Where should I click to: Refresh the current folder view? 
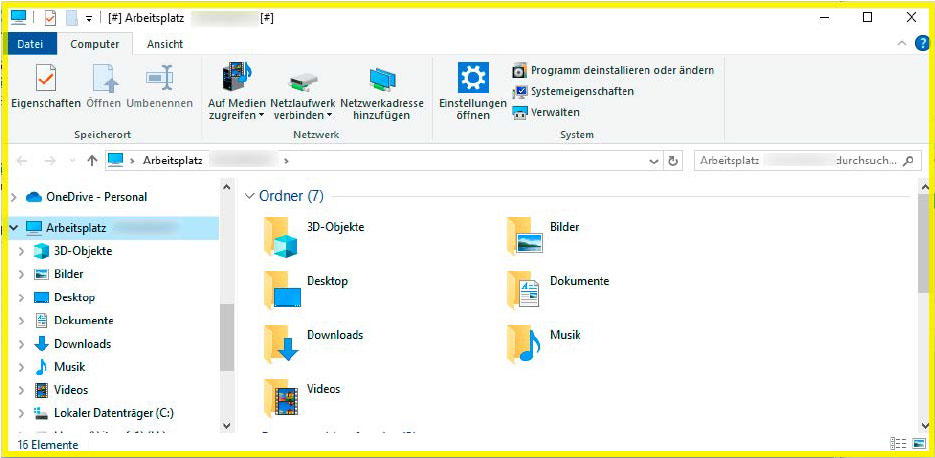(x=674, y=161)
